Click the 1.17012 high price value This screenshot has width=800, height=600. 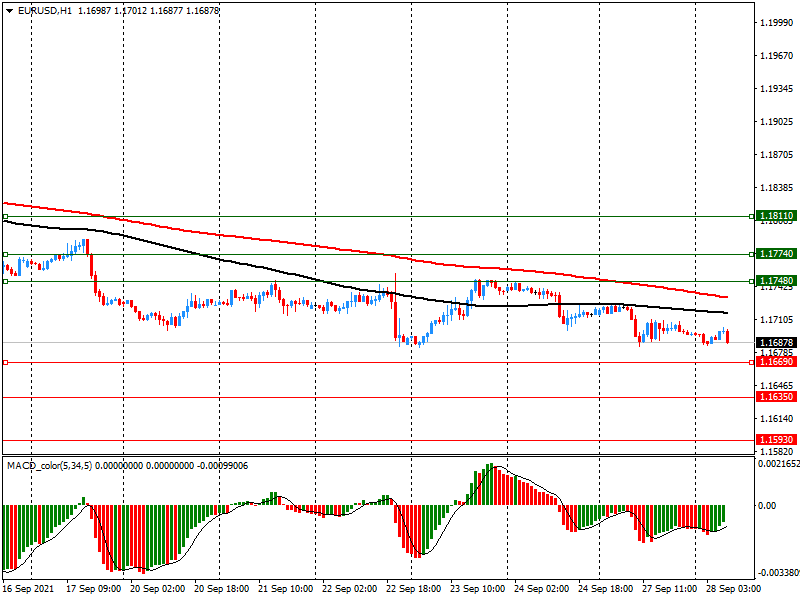pos(131,11)
